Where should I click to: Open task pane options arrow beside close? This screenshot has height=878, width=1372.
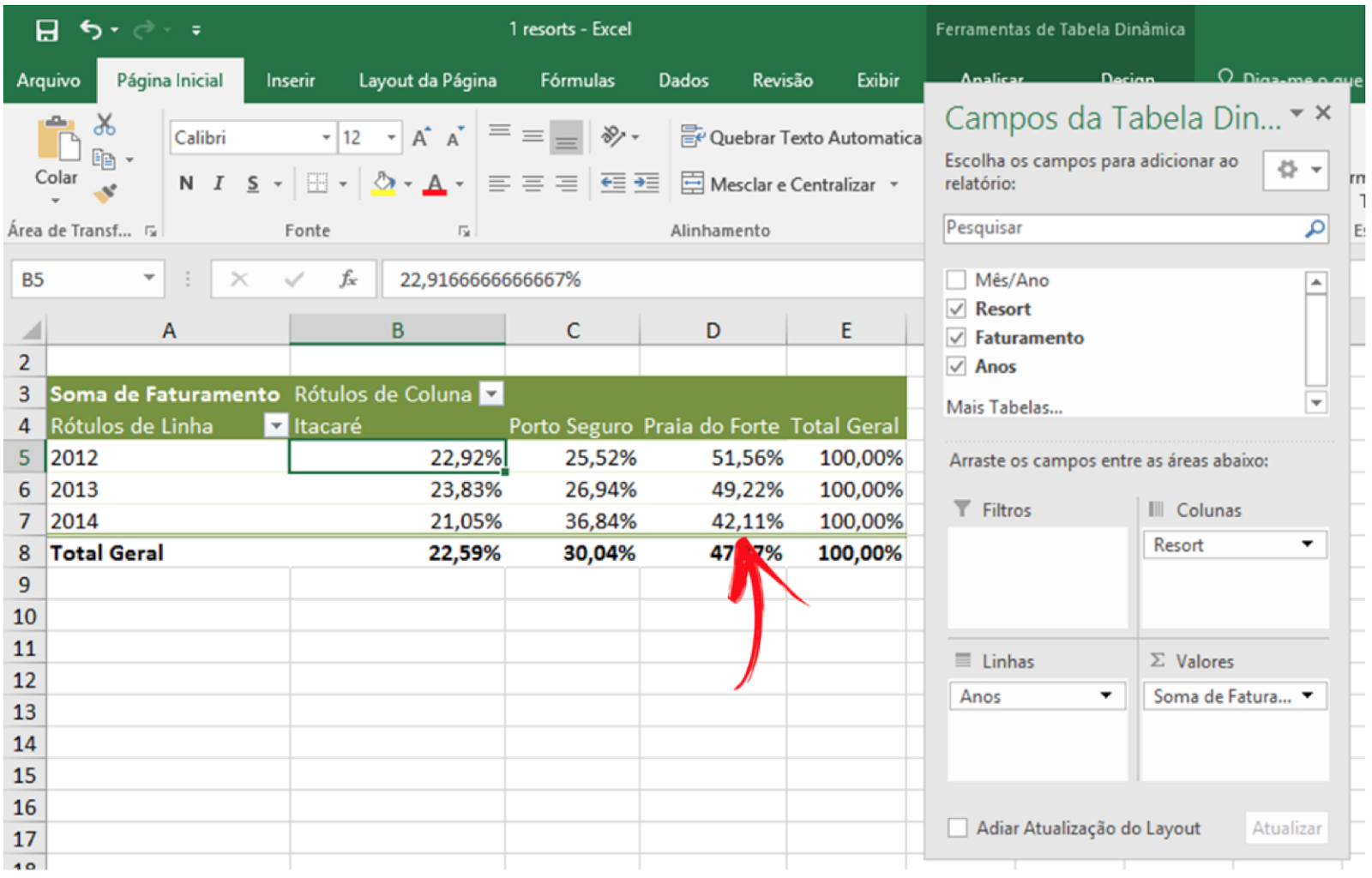(x=1297, y=113)
